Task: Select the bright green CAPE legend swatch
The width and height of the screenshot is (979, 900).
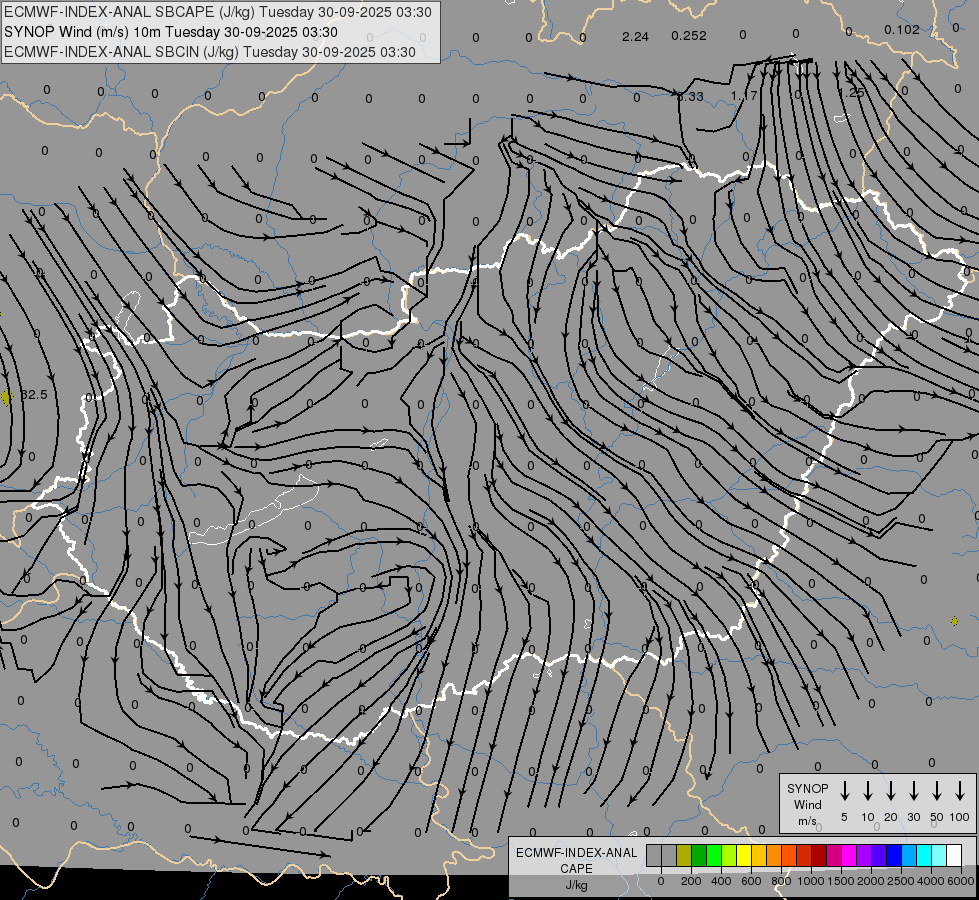Action: tap(714, 855)
